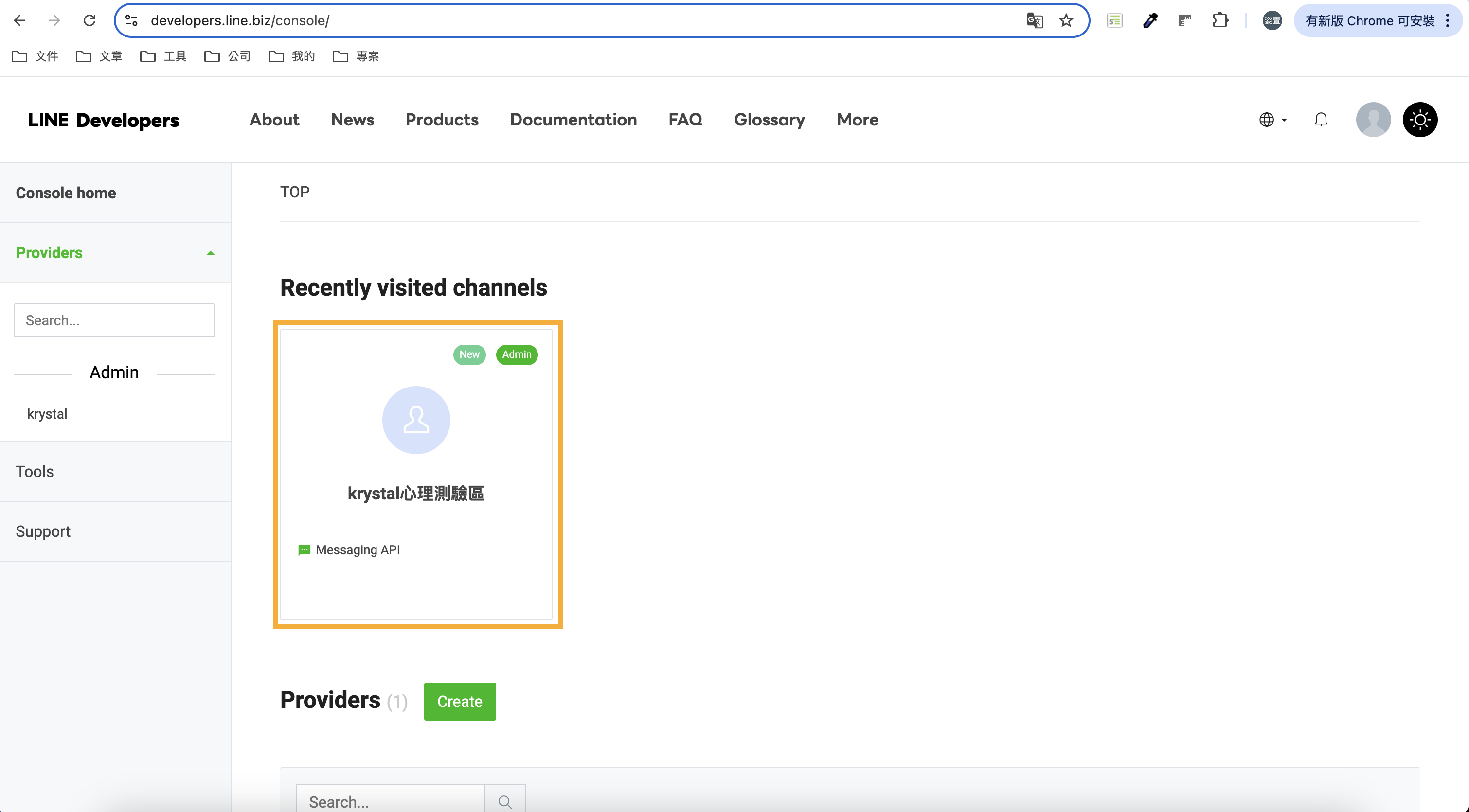Click the LINE Developers logo icon
This screenshot has width=1469, height=812.
(x=103, y=119)
